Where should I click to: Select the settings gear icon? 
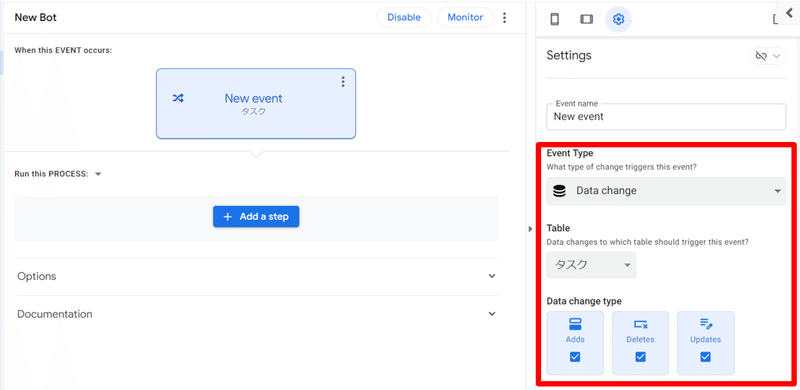tap(618, 19)
